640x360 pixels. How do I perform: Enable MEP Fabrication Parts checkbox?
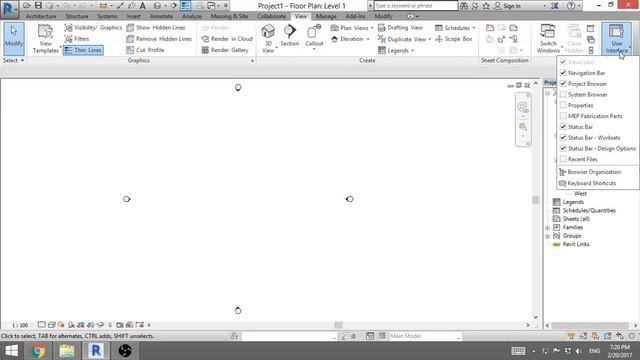pos(563,116)
